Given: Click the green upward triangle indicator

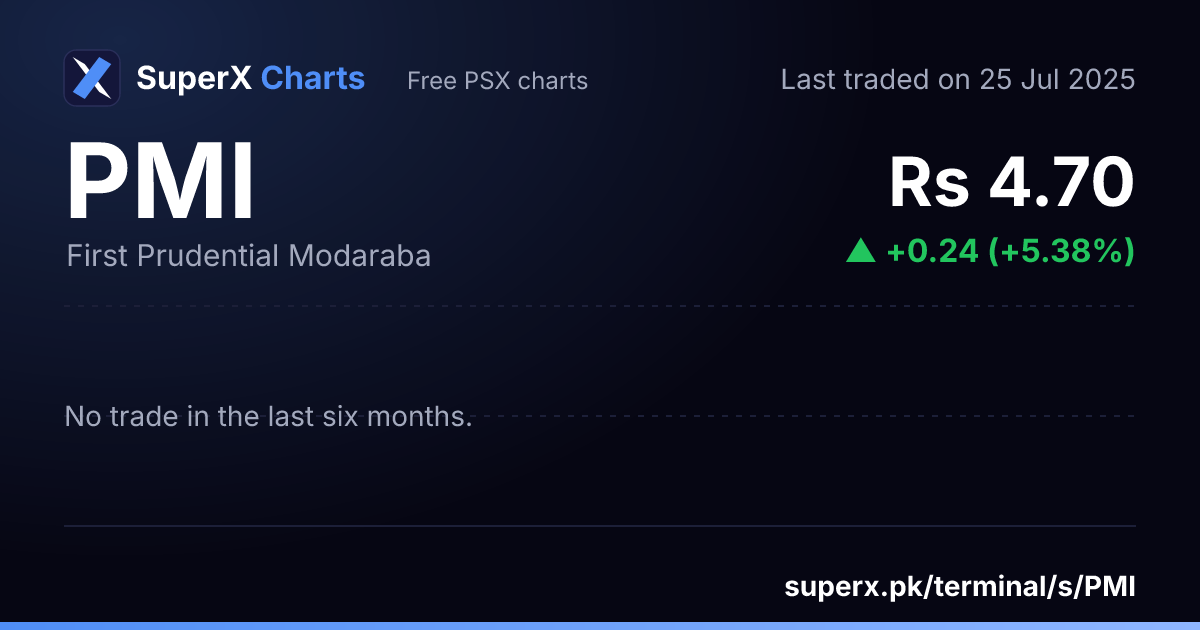Looking at the screenshot, I should pos(860,251).
